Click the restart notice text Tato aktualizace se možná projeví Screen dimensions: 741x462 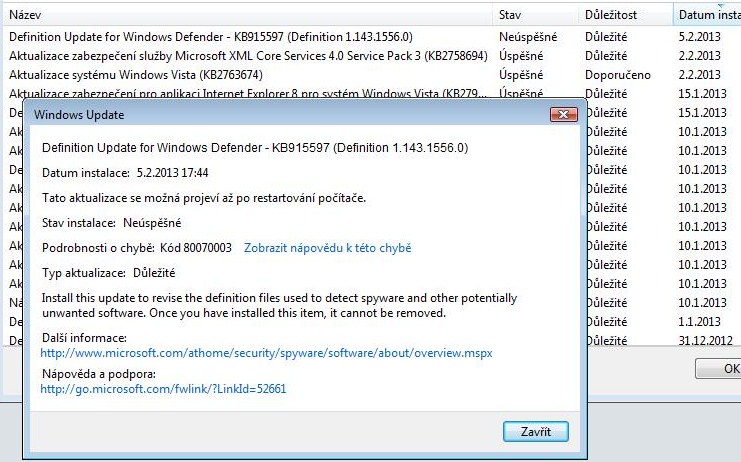point(204,198)
